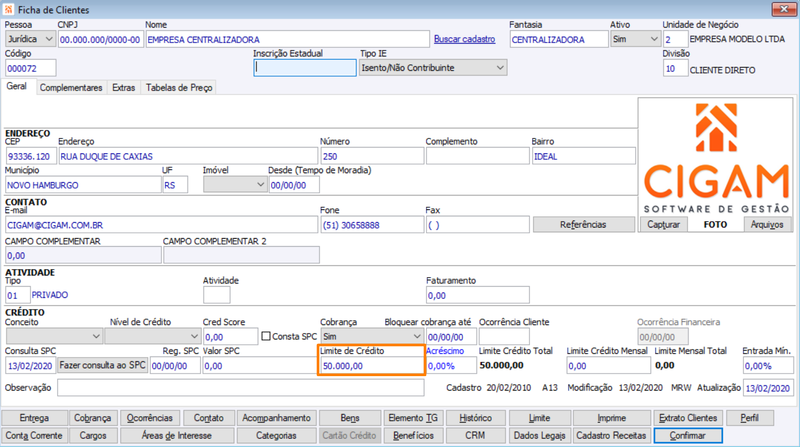
Task: Open the Ativo Sim dropdown
Action: [635, 39]
